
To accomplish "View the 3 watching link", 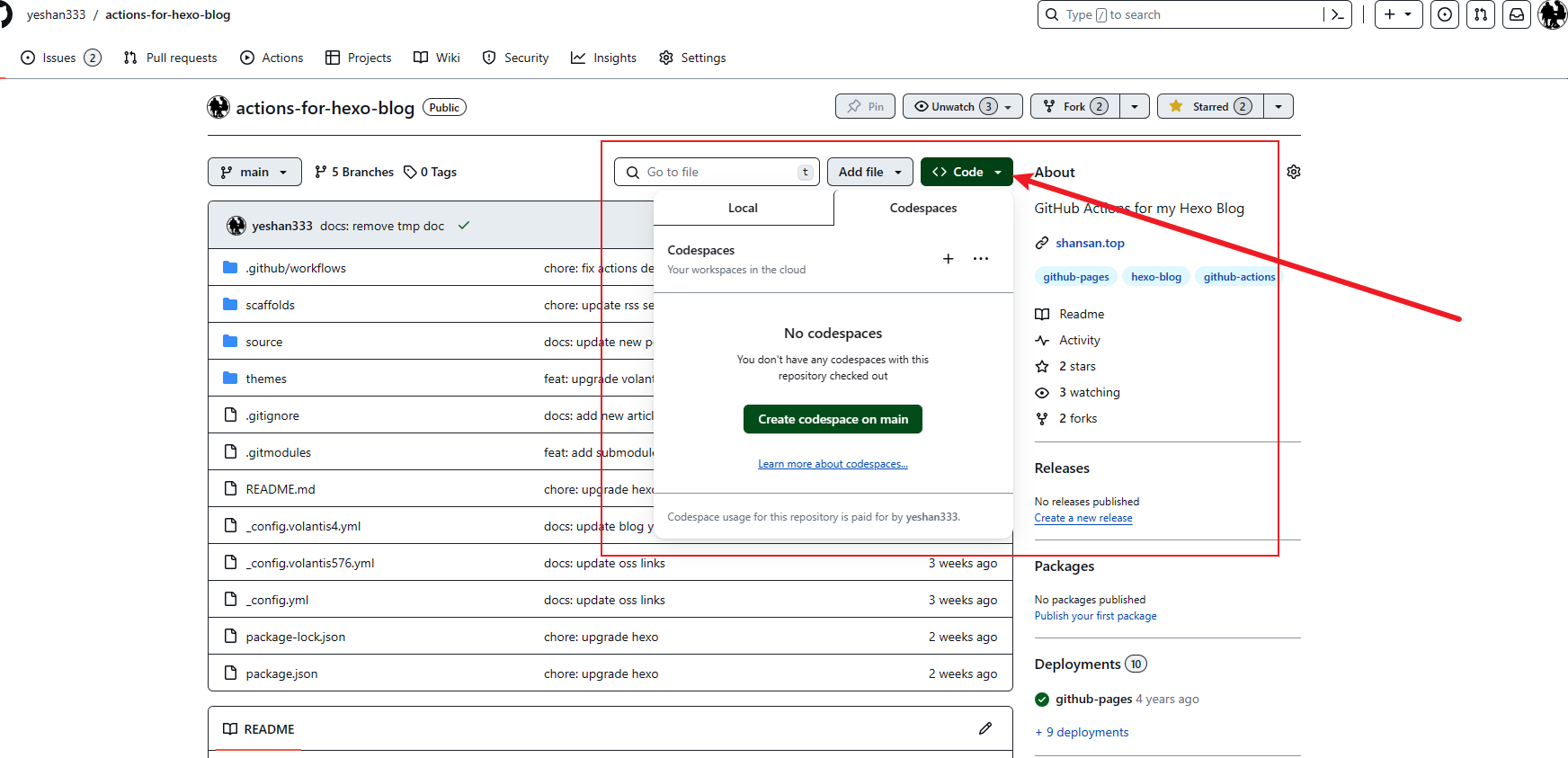I will (x=1078, y=392).
